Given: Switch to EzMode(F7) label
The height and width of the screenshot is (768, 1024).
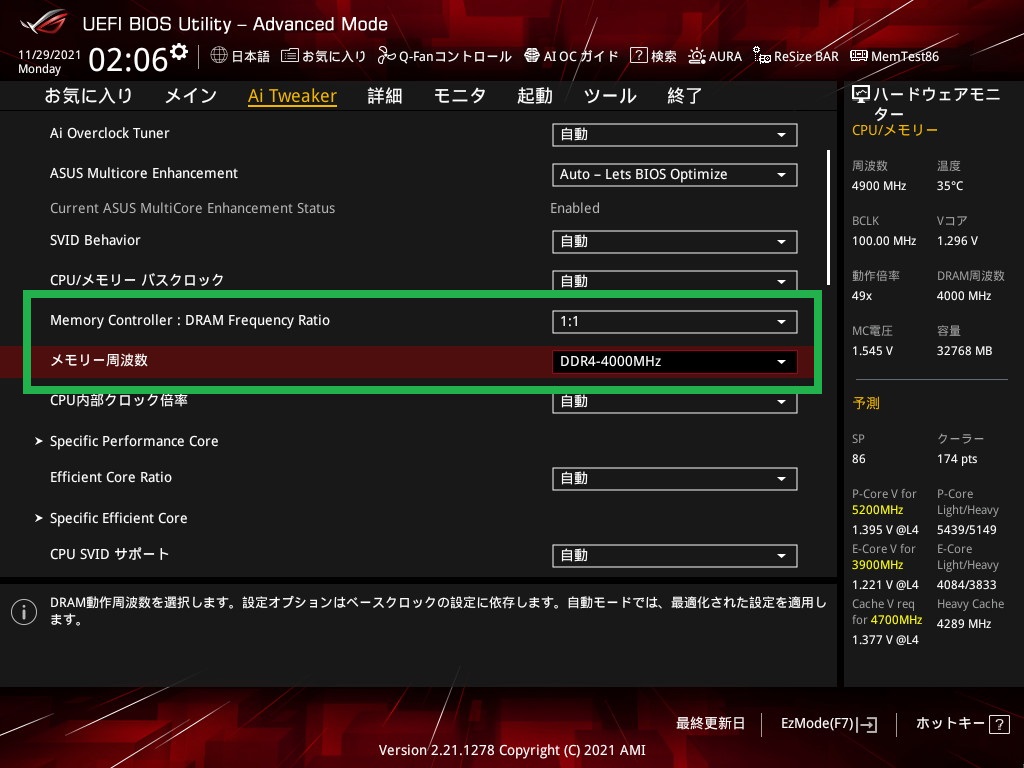Looking at the screenshot, I should tap(818, 724).
